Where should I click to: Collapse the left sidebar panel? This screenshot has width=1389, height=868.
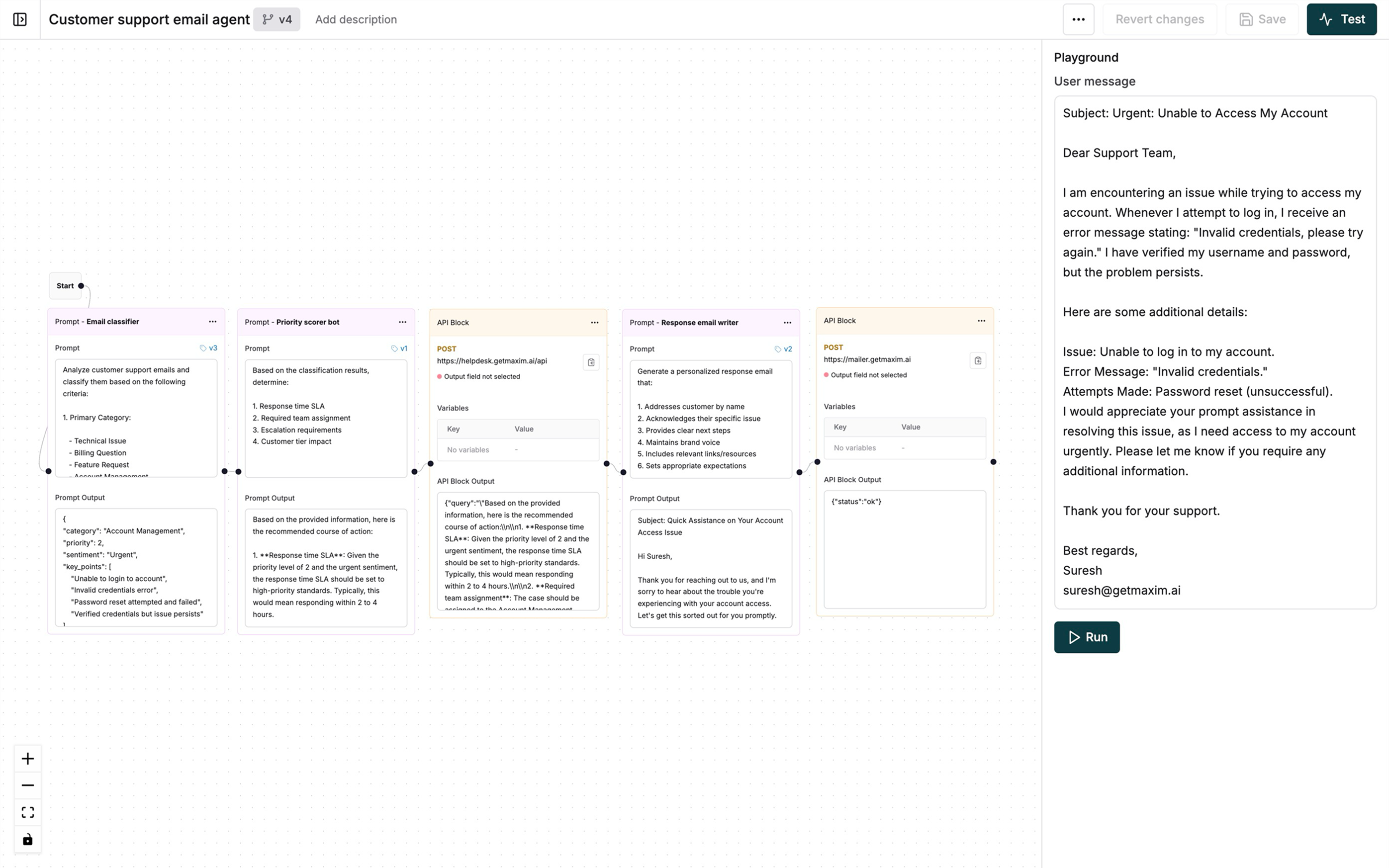[x=21, y=19]
